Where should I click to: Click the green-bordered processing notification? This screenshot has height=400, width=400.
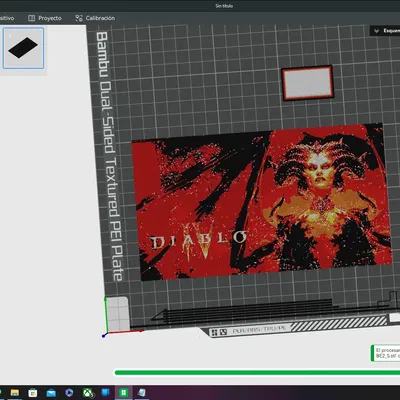(386, 353)
